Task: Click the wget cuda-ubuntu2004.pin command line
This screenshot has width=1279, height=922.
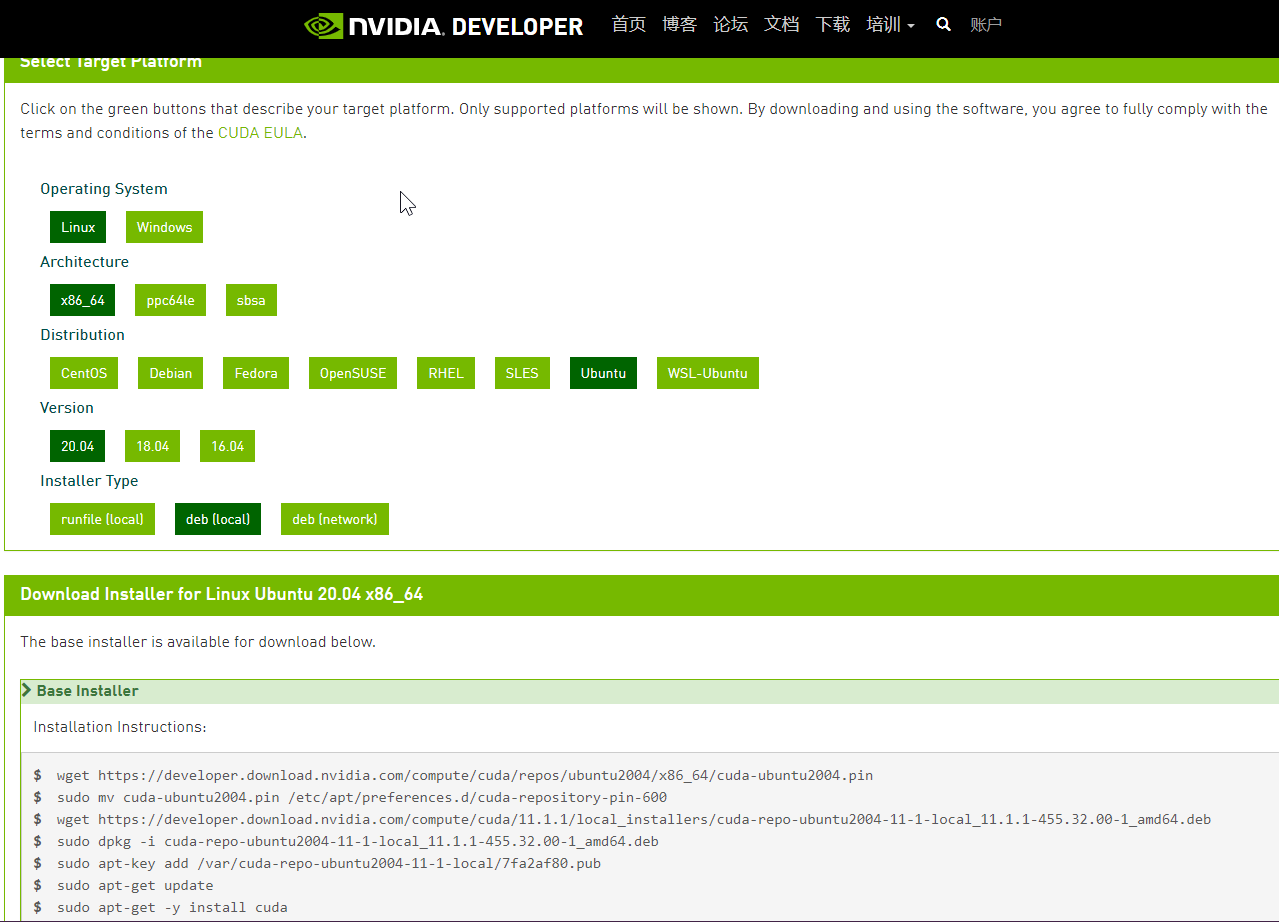Action: (465, 775)
